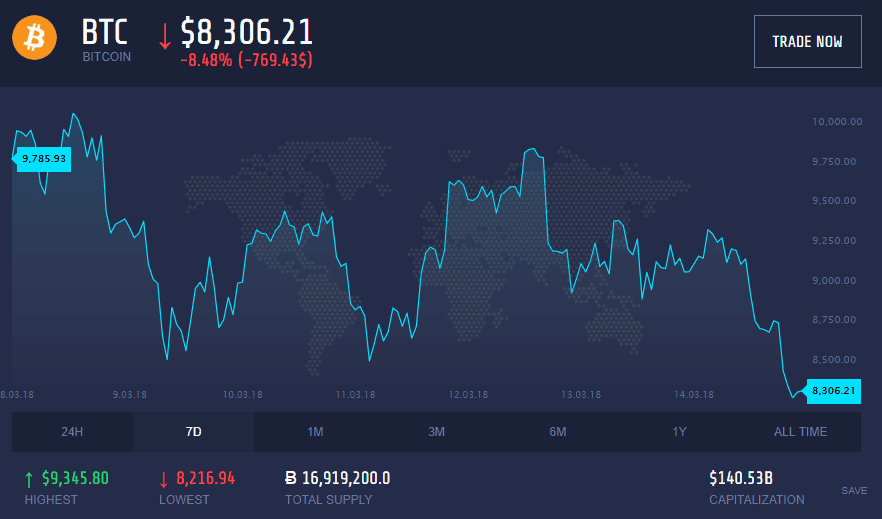Click the 10,000.00 y-axis label
Screen dimensions: 882x519
837,121
